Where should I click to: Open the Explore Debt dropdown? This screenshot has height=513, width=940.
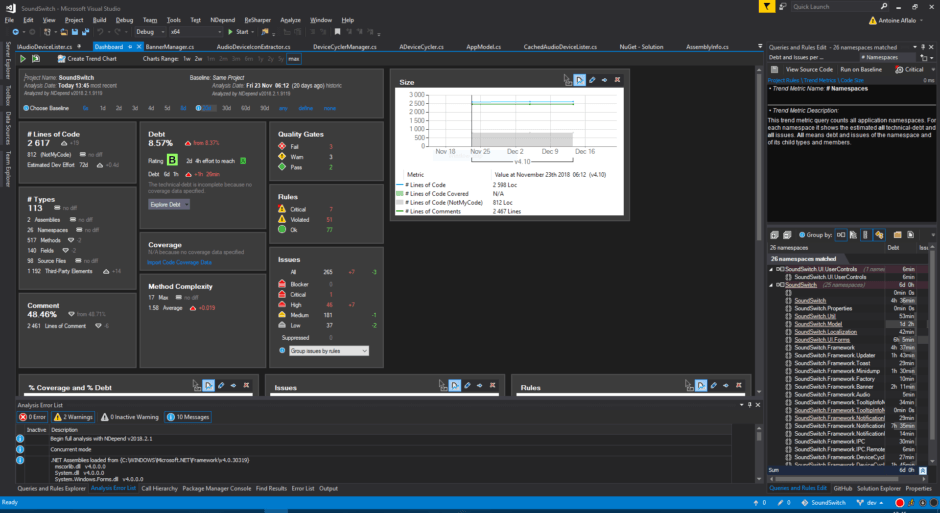coord(169,204)
